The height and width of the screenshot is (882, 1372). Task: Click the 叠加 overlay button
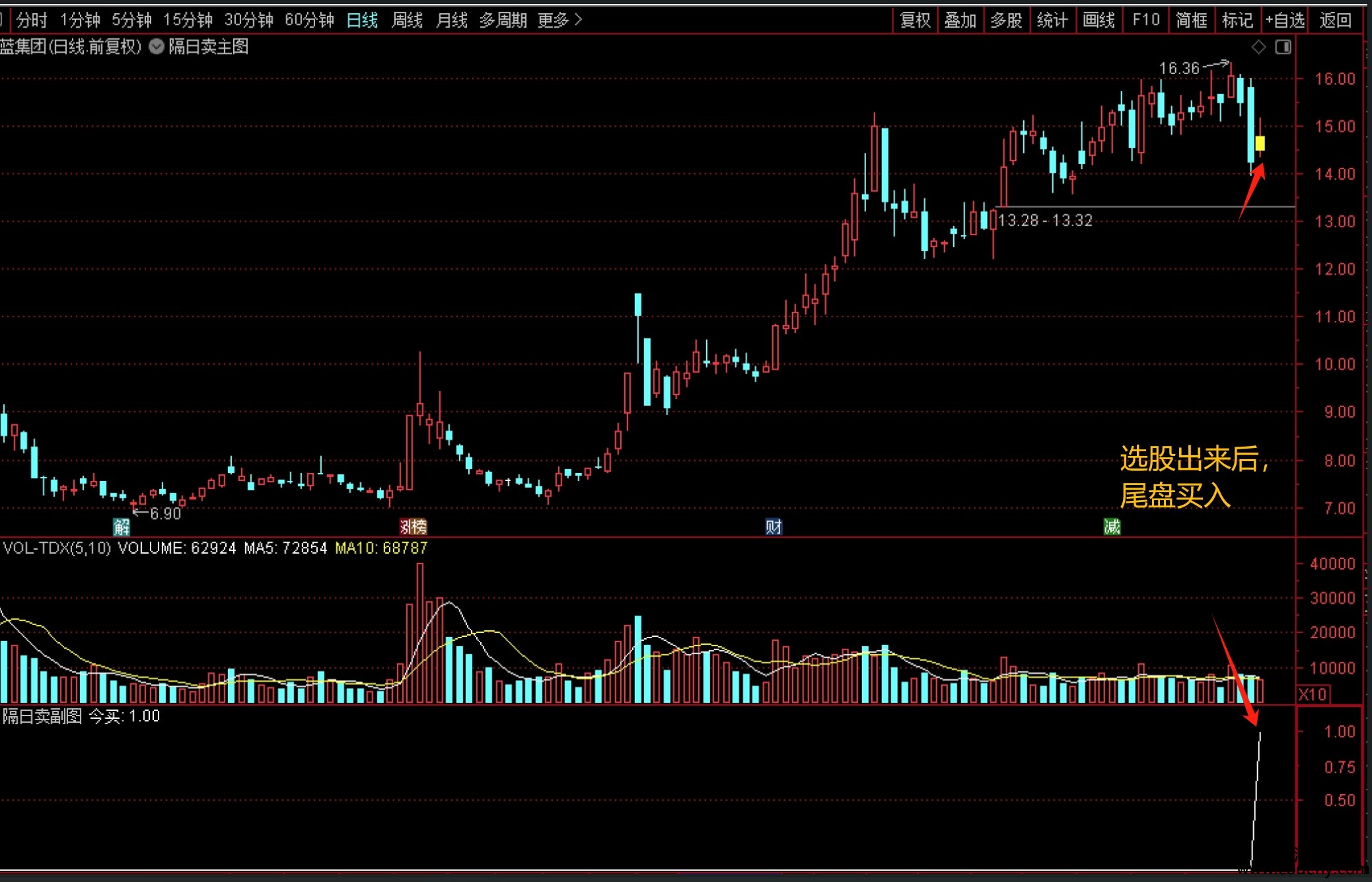click(960, 20)
